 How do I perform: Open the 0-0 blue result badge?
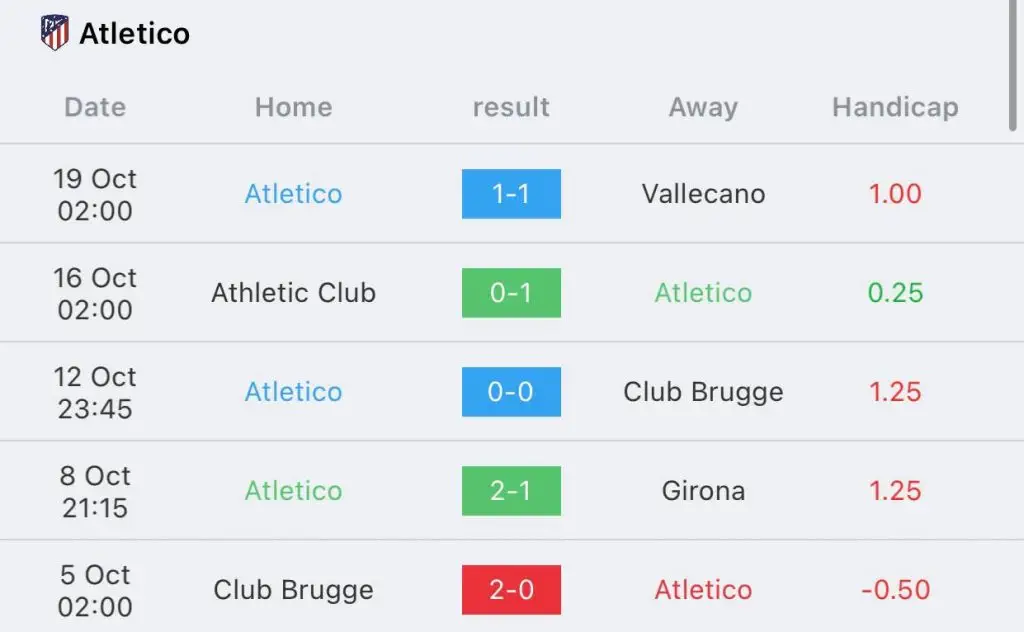tap(511, 392)
